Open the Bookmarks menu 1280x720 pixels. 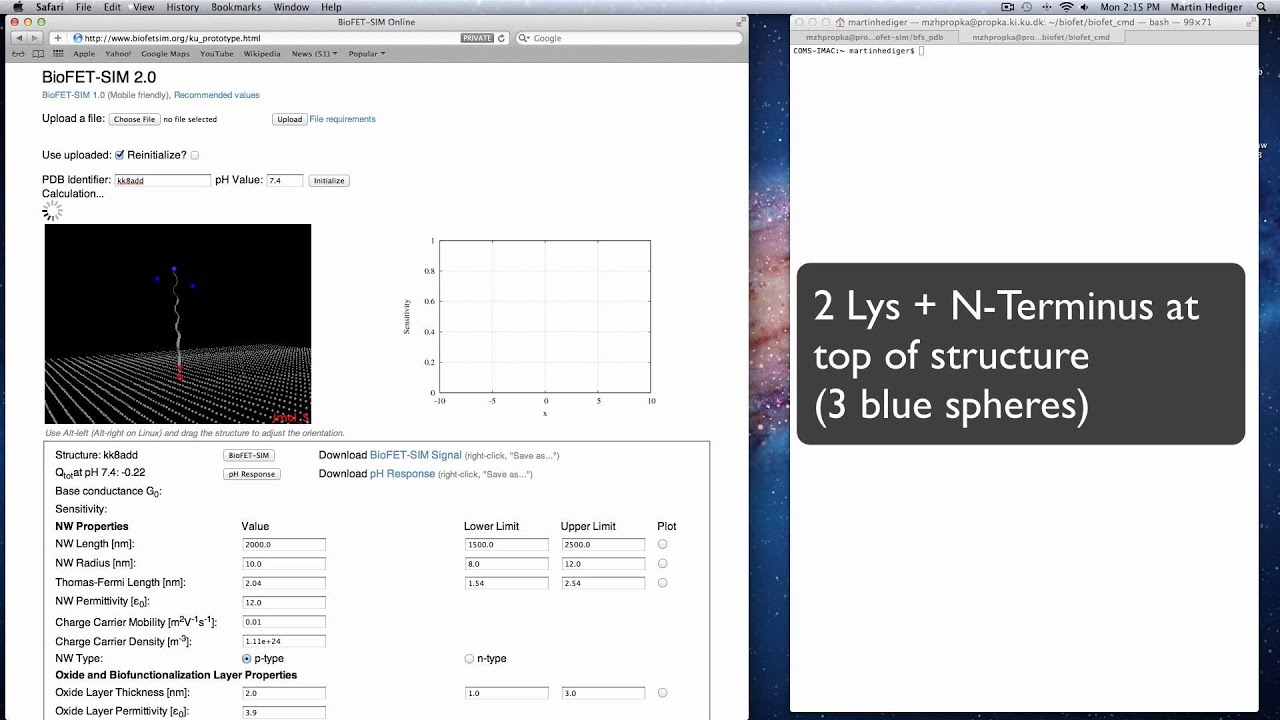(x=236, y=7)
